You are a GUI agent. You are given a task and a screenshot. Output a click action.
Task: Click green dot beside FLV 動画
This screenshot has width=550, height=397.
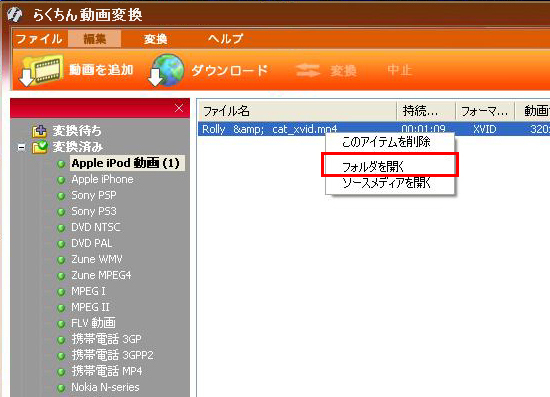click(61, 324)
